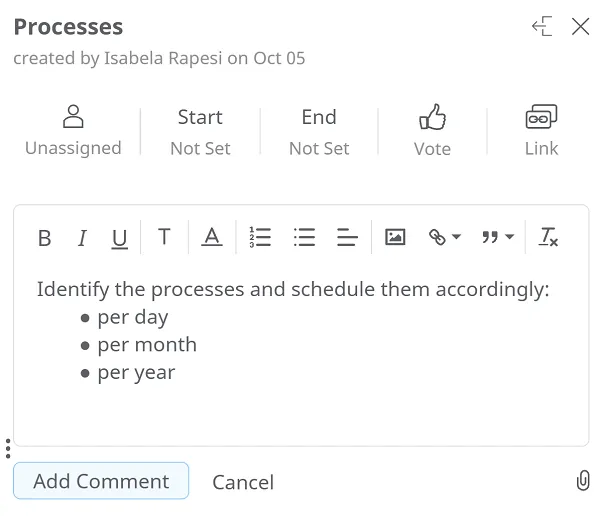Expand the link insert dropdown
The width and height of the screenshot is (600, 522).
(445, 237)
